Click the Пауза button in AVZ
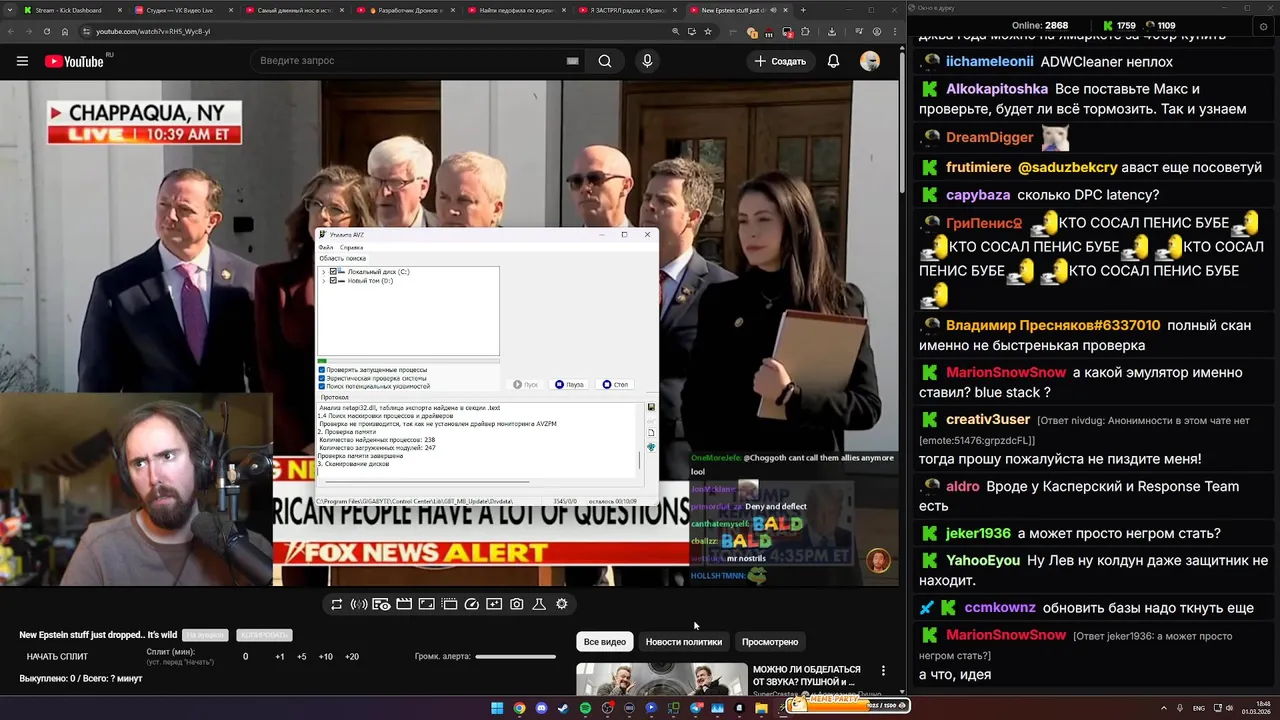Image resolution: width=1280 pixels, height=720 pixels. point(569,384)
